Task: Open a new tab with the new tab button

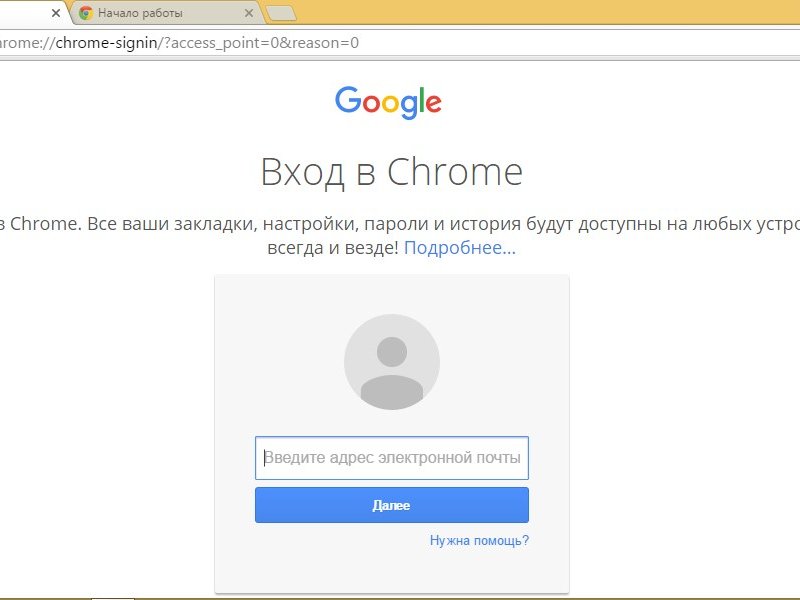Action: tap(282, 14)
